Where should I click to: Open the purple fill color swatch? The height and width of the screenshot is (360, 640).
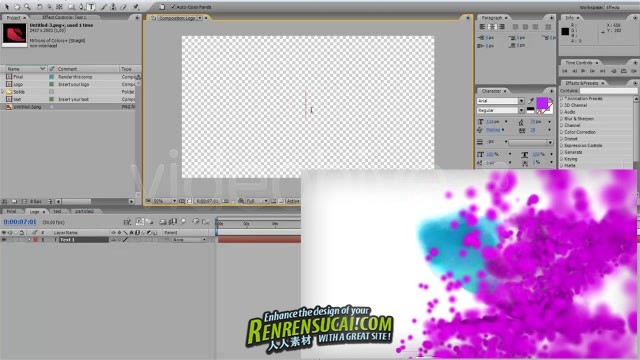pos(542,103)
